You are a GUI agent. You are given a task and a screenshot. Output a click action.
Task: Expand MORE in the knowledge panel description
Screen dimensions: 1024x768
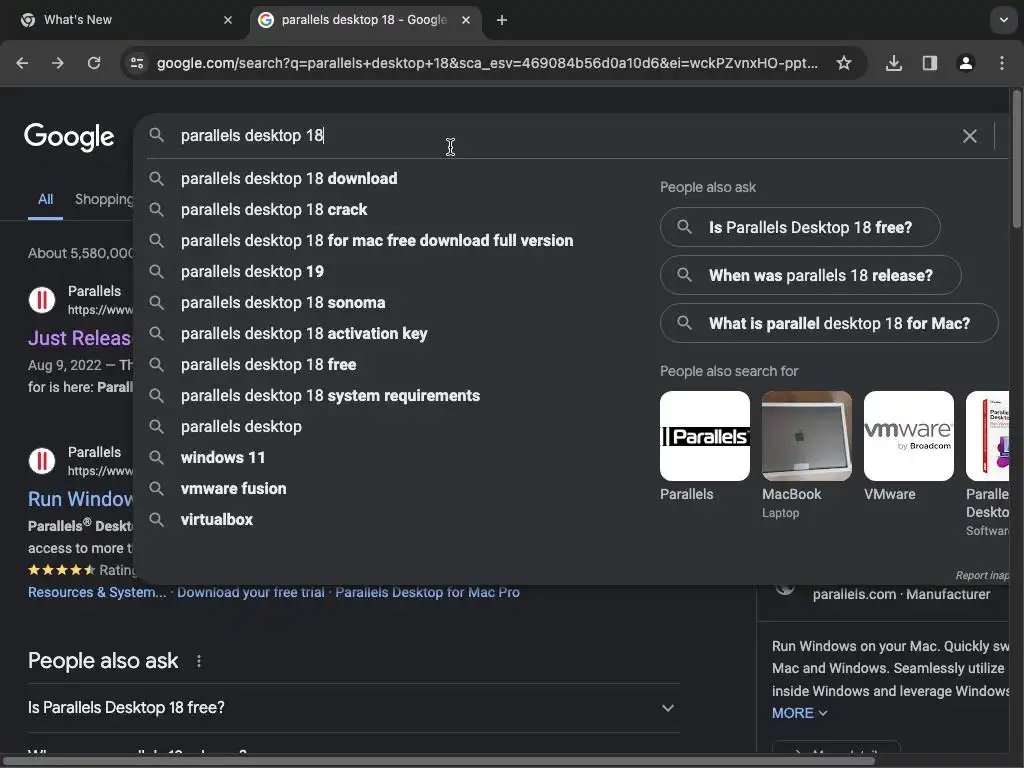click(799, 713)
